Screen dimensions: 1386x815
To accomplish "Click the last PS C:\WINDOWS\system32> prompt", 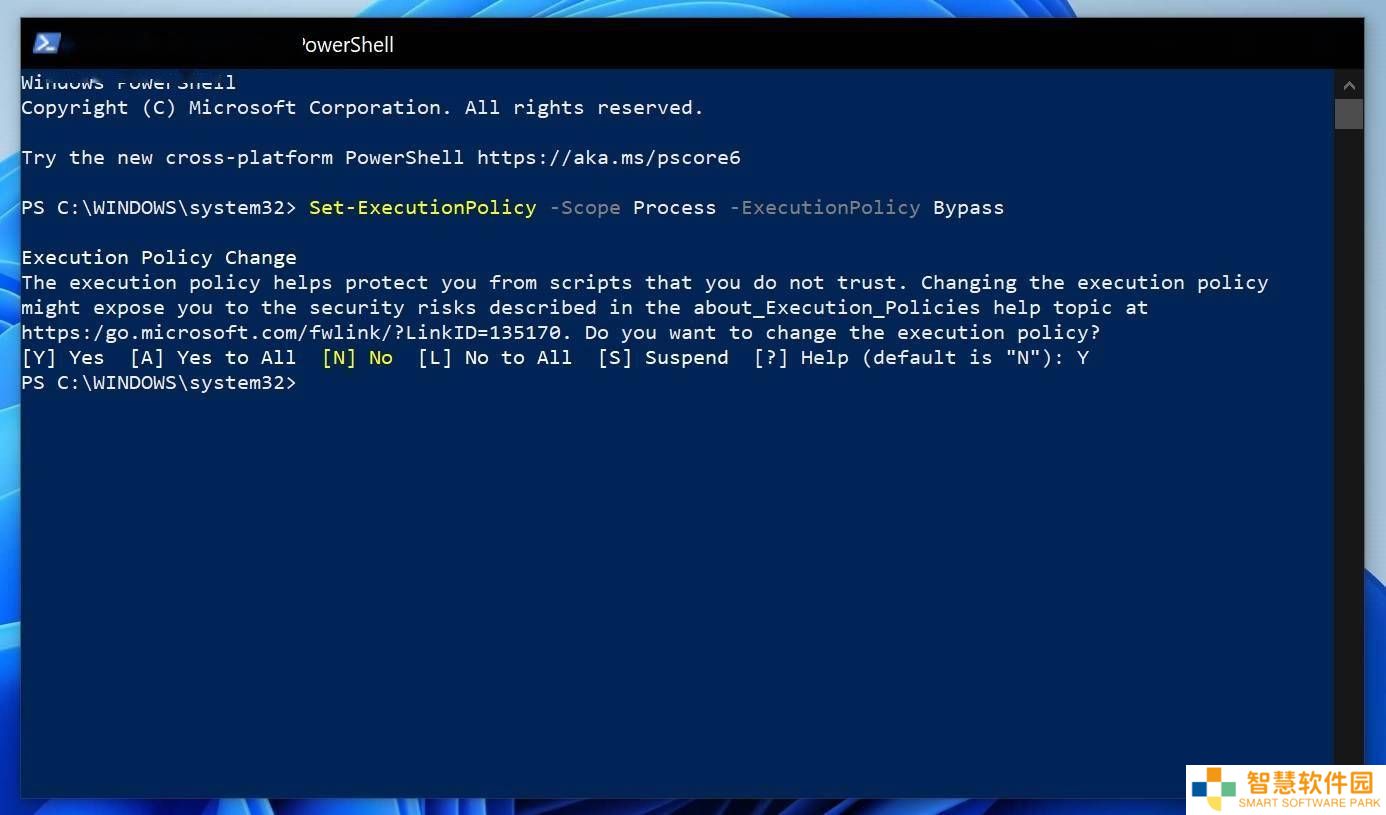I will point(159,383).
